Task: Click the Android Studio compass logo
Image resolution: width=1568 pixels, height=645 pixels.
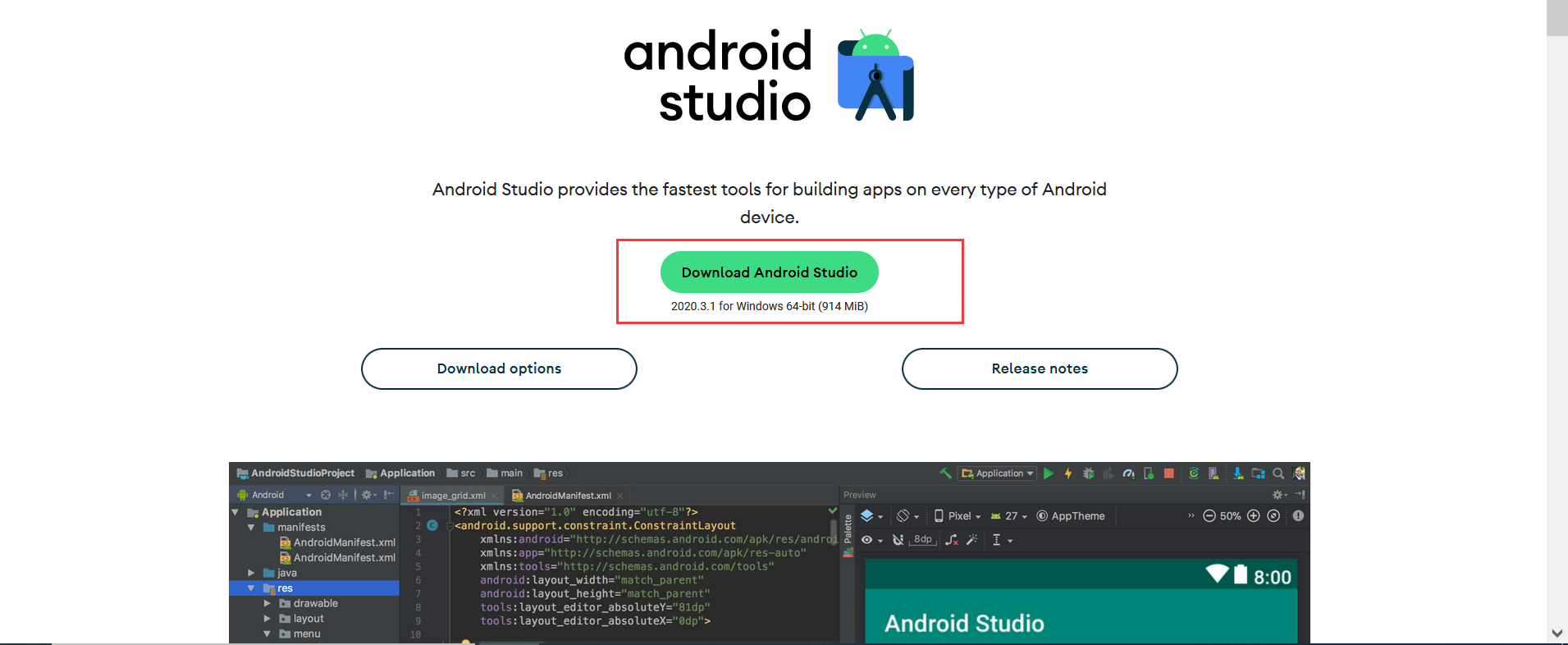Action: tap(875, 75)
